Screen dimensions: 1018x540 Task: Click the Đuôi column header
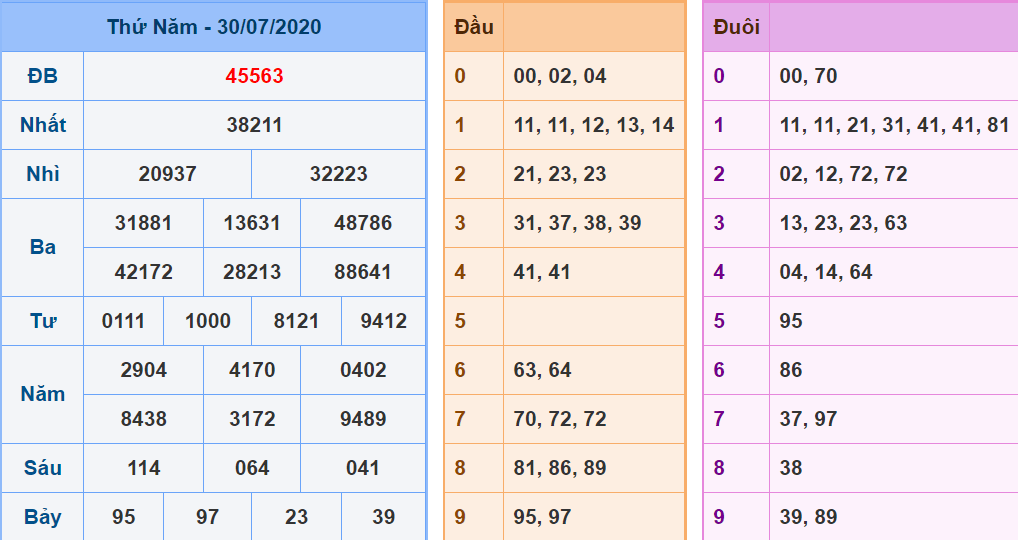736,27
